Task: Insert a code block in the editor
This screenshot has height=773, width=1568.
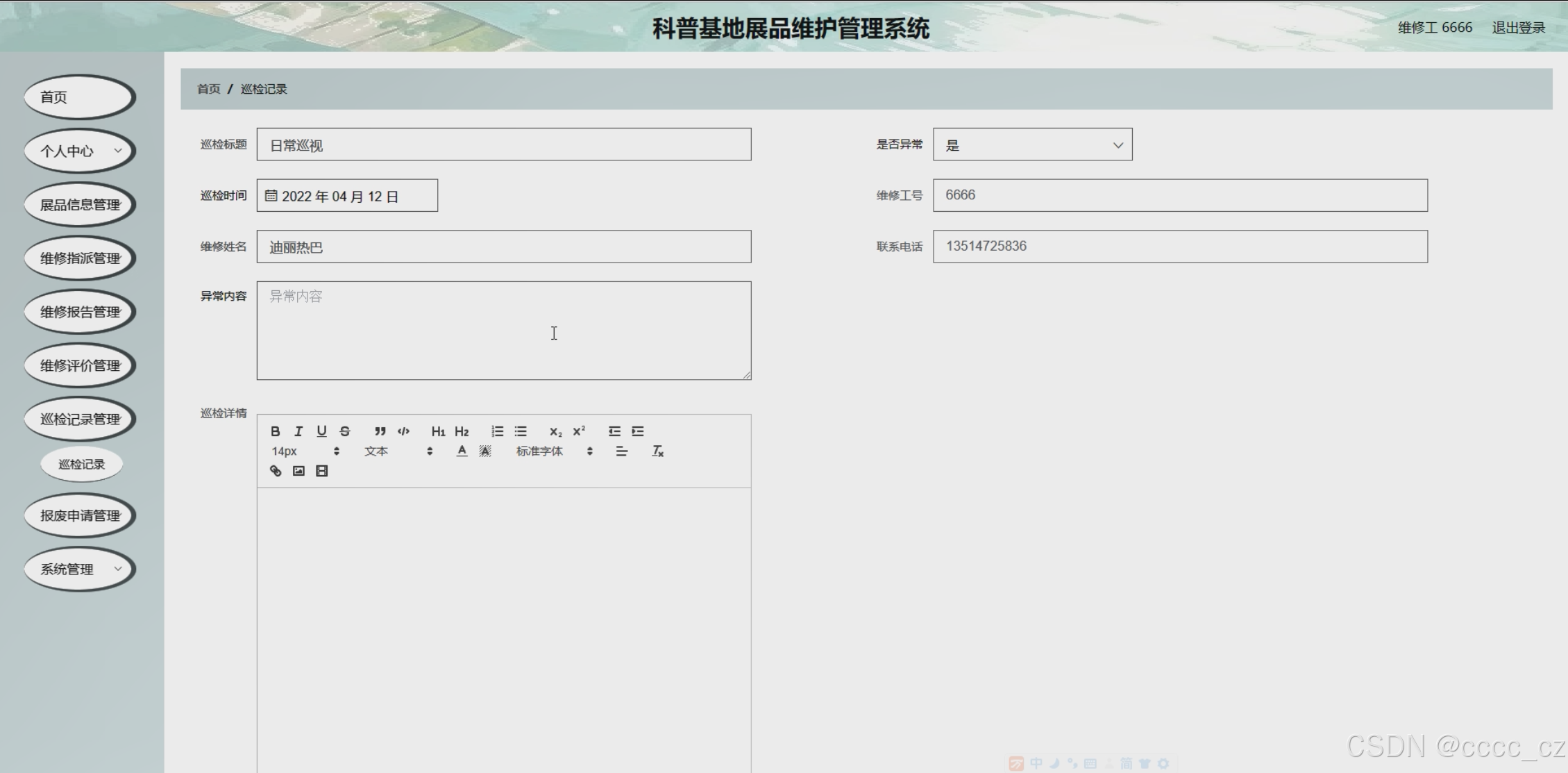Action: (x=403, y=431)
